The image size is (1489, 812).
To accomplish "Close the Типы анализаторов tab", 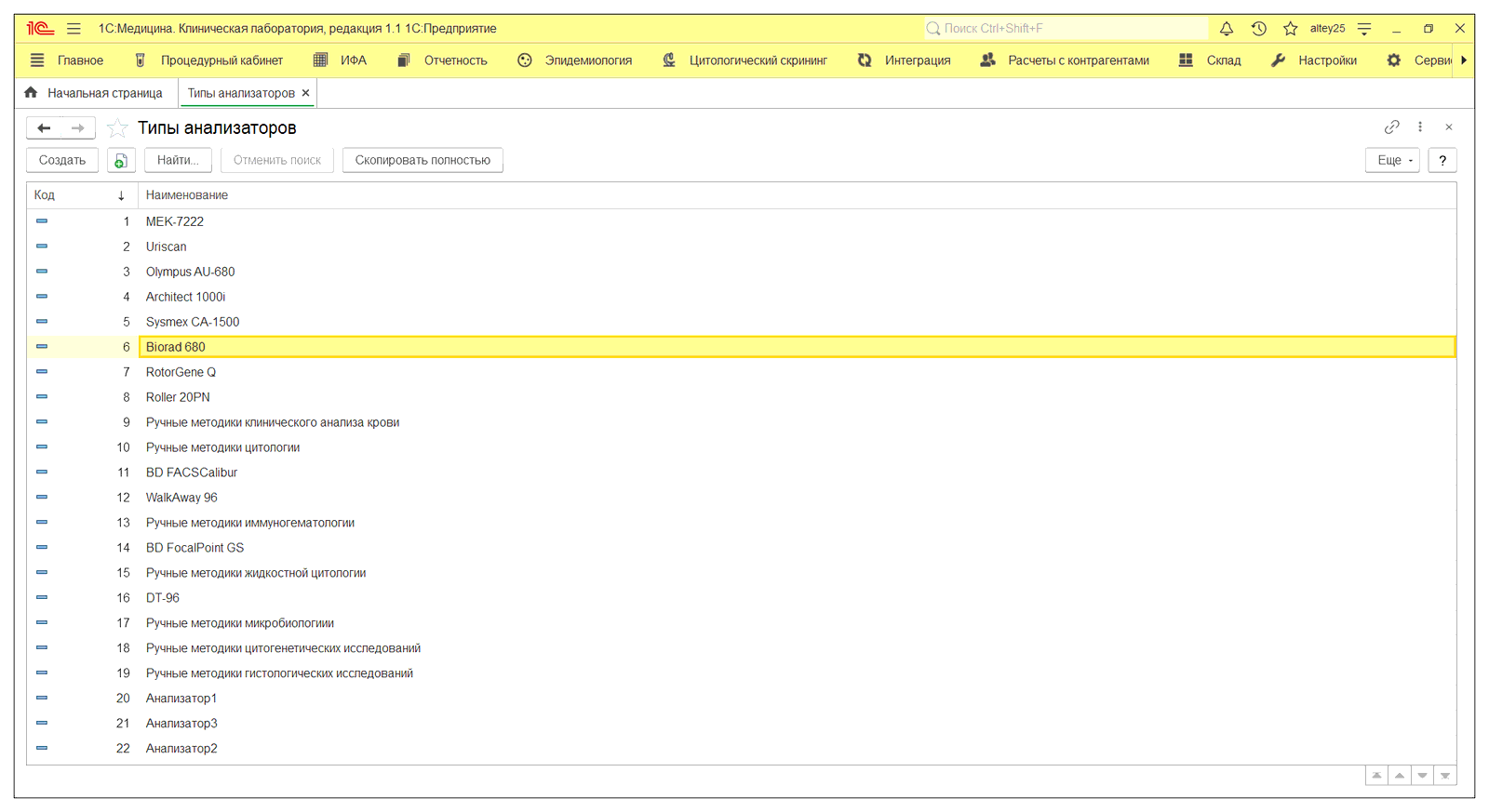I will coord(305,93).
